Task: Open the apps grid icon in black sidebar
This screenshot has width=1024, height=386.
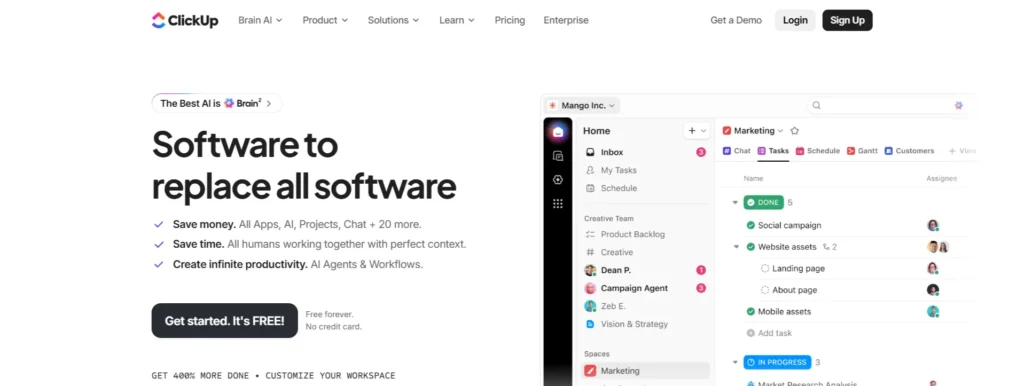Action: point(558,204)
